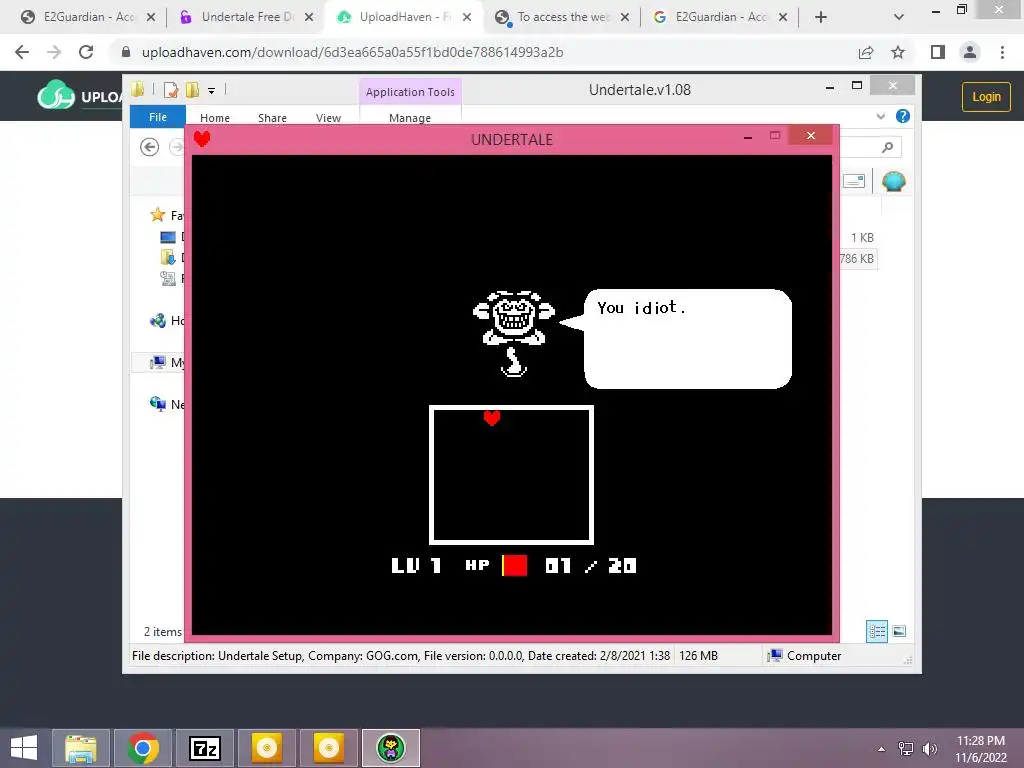Click the red soul heart in battle box
This screenshot has height=768, width=1024.
coord(492,417)
